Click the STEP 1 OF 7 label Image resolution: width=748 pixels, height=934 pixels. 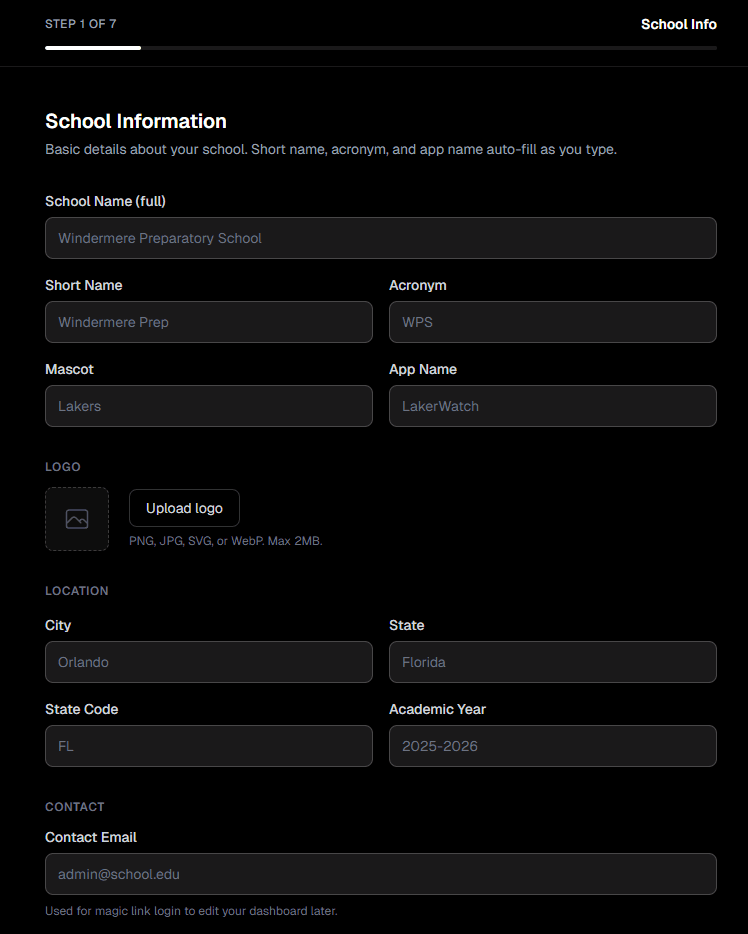tap(81, 24)
